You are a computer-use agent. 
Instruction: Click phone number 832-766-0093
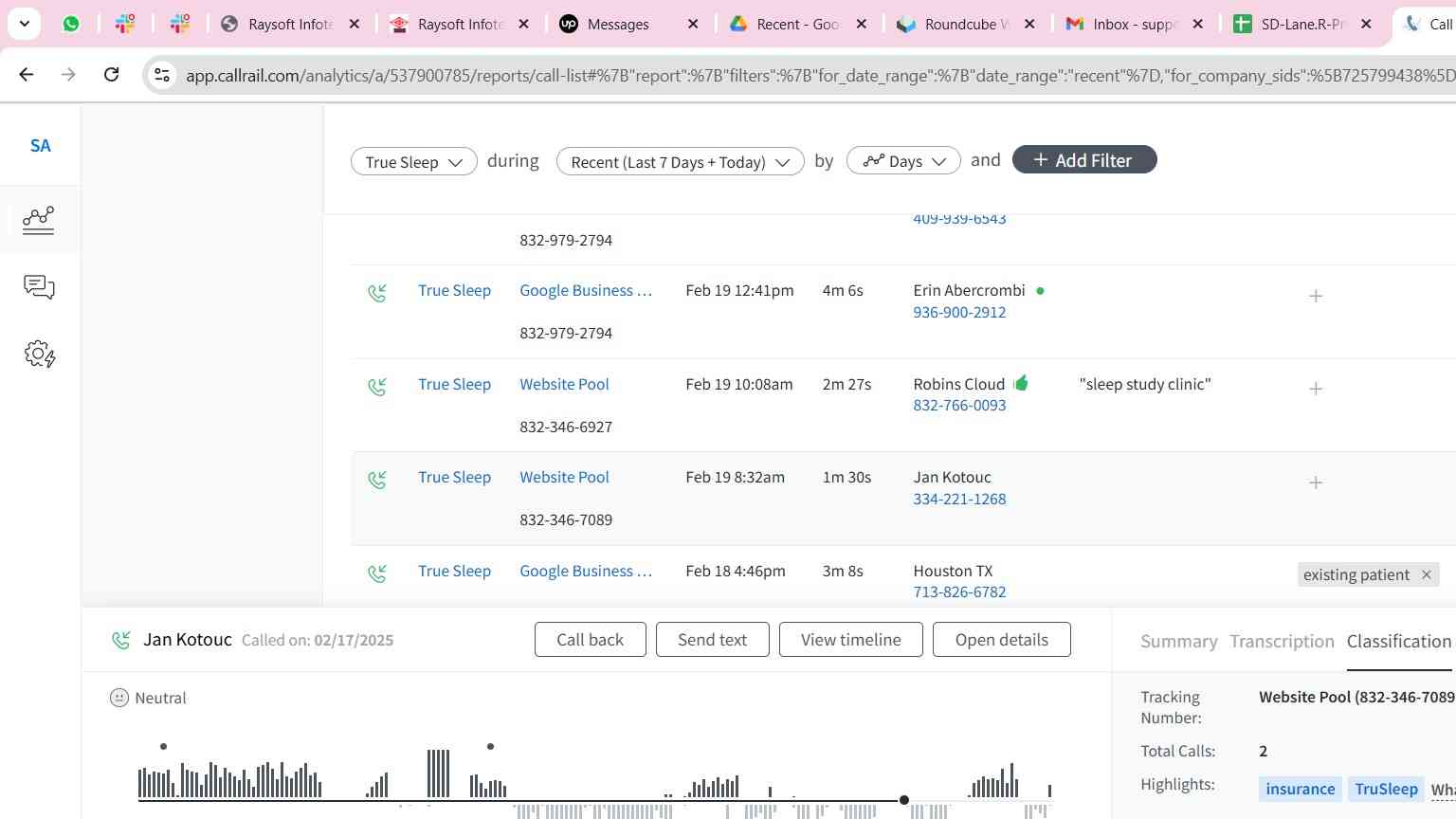959,405
